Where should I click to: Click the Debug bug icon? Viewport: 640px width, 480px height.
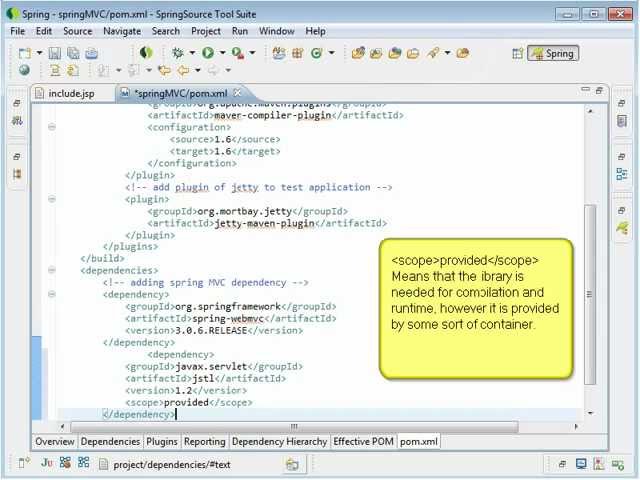(x=178, y=53)
